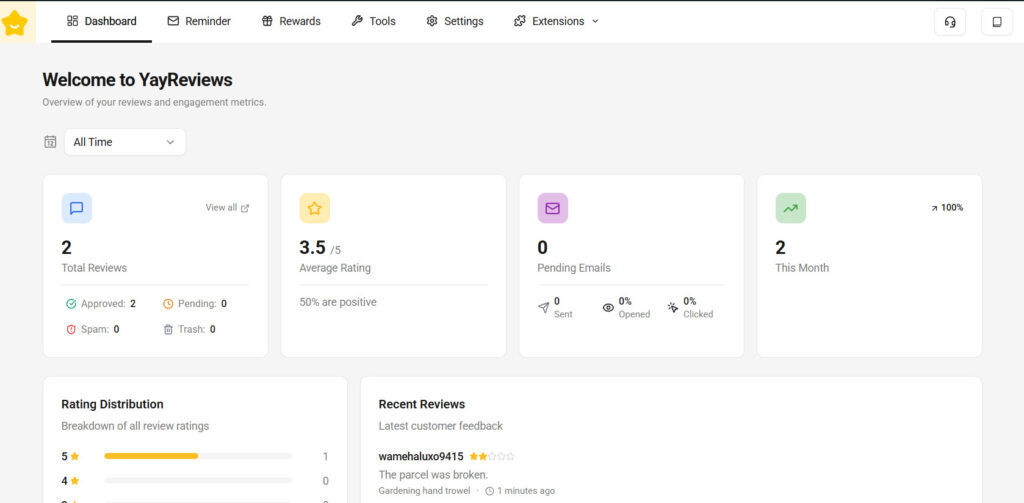Click the eye Opened icon
Screen dimensions: 1024x503
click(x=608, y=308)
